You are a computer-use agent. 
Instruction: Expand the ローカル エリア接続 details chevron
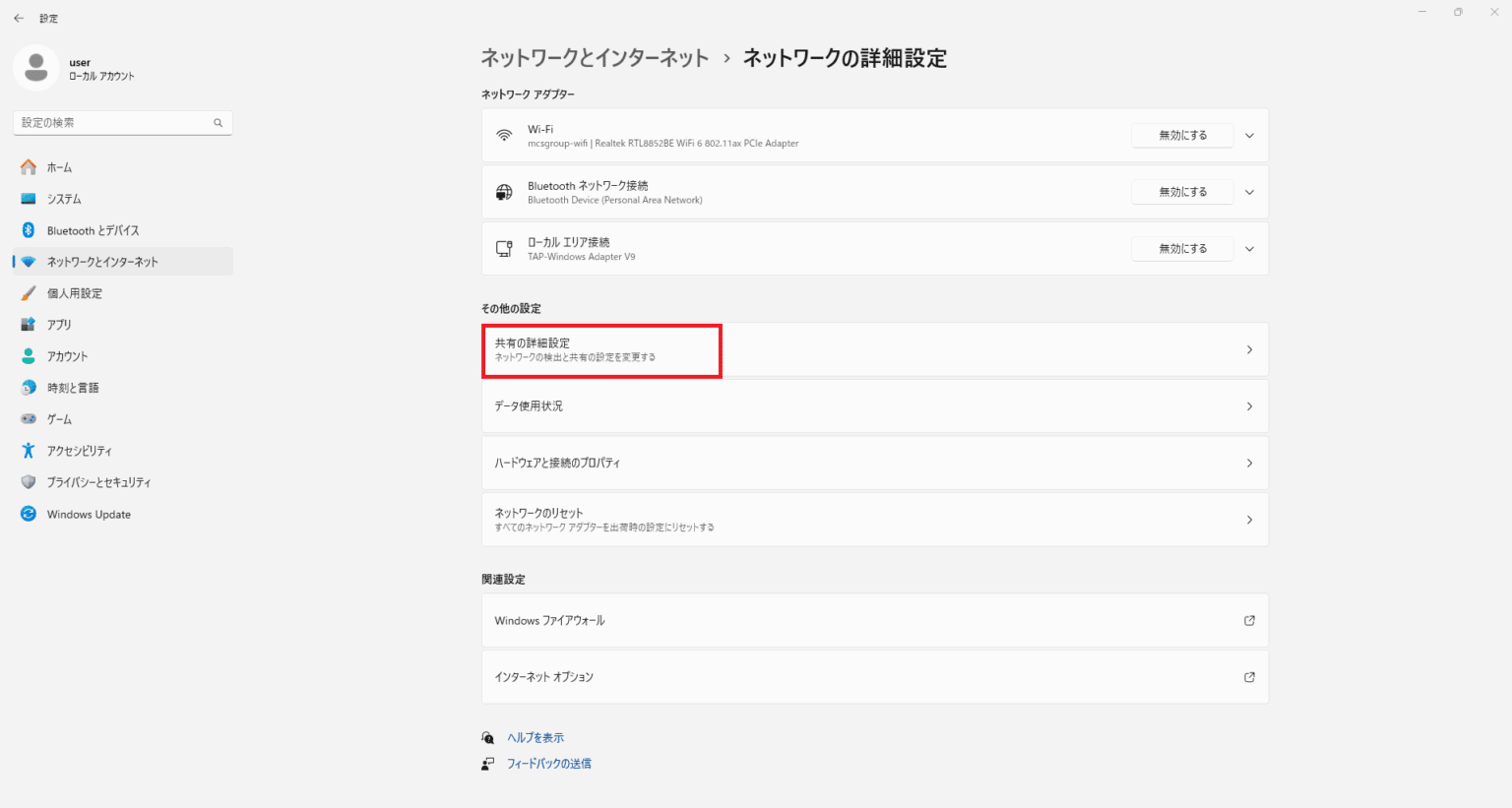point(1249,249)
